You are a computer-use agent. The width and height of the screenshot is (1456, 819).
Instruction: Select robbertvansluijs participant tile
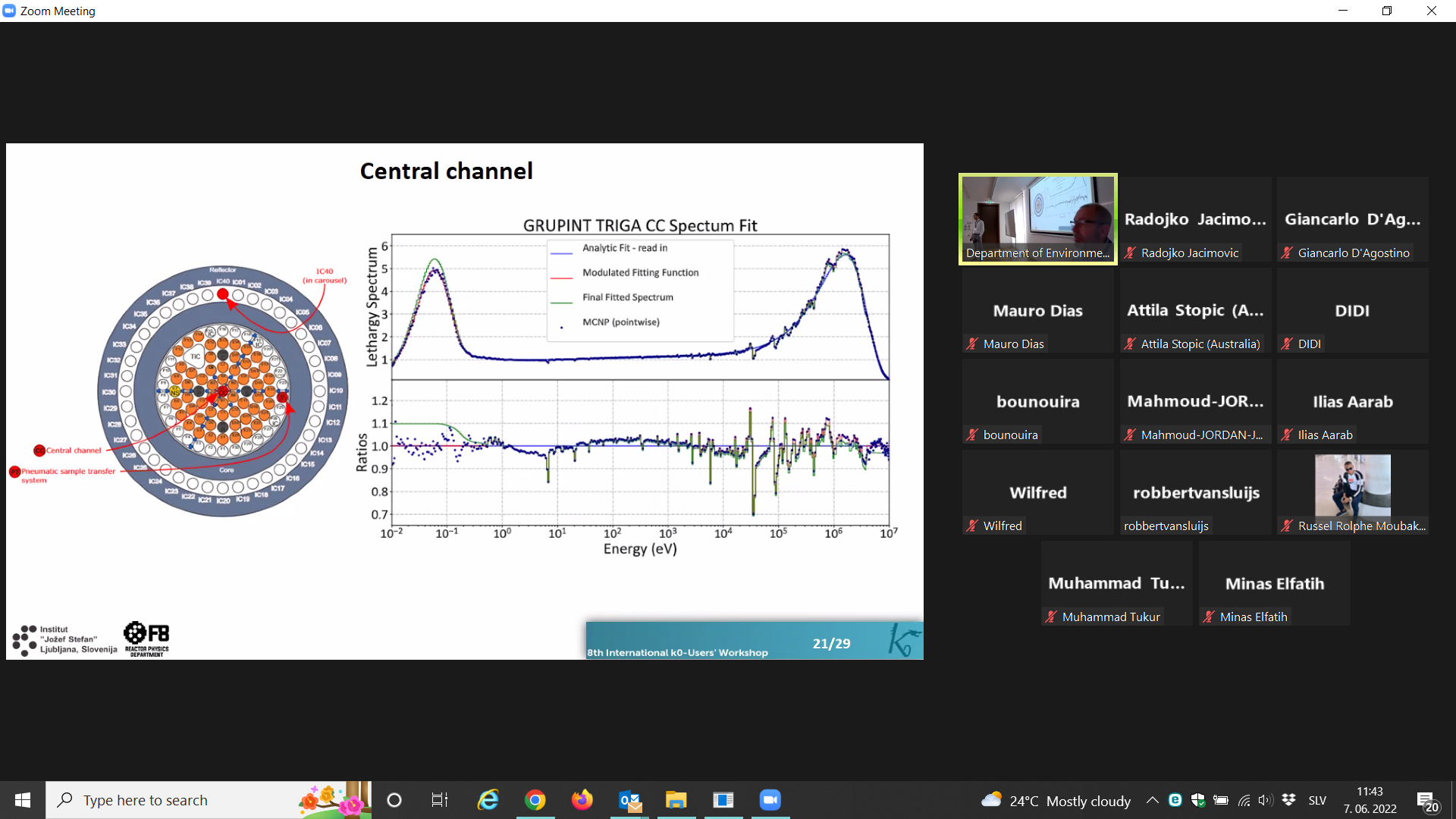click(x=1195, y=492)
